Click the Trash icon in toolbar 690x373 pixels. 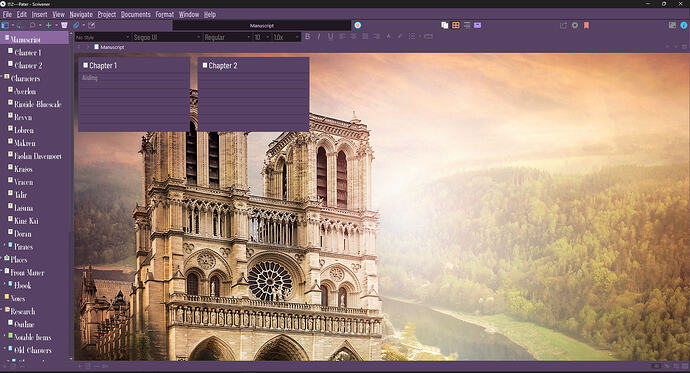tap(64, 26)
